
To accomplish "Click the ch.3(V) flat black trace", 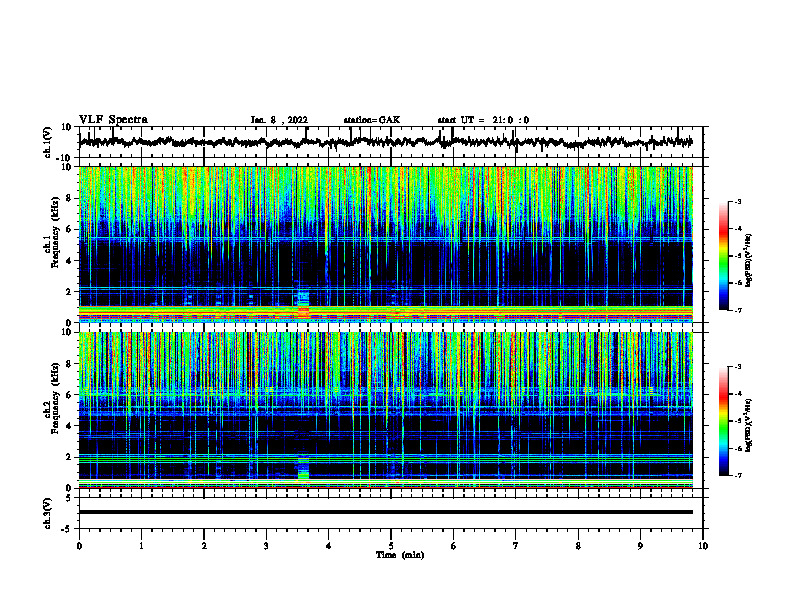I will (x=385, y=512).
